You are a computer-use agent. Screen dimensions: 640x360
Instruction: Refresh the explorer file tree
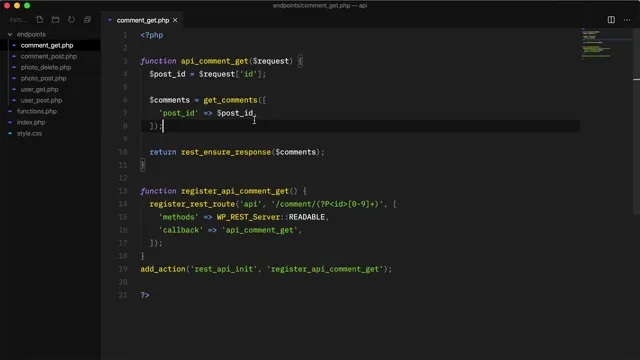[x=71, y=20]
